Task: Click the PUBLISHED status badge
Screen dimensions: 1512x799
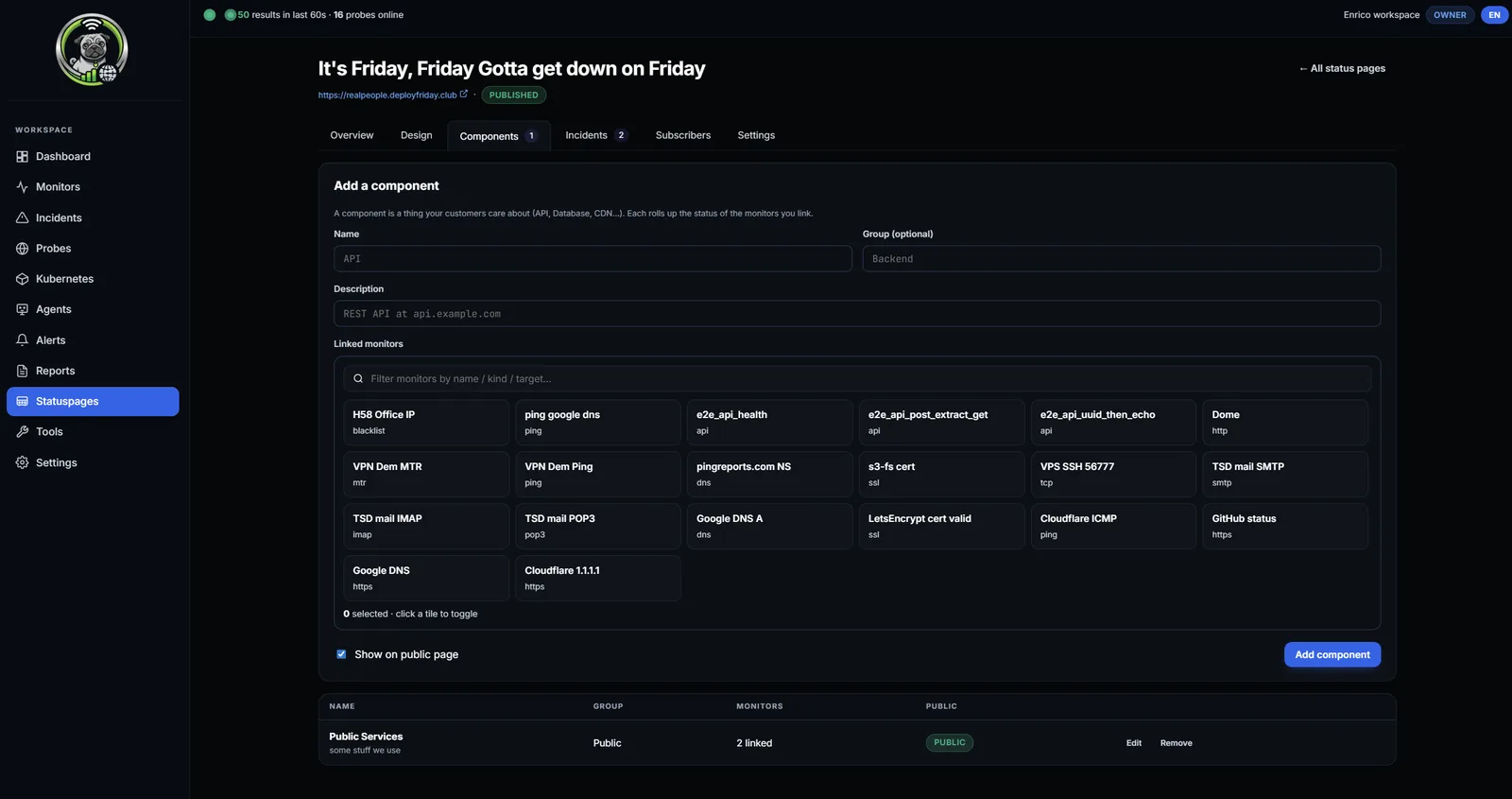Action: pos(513,95)
